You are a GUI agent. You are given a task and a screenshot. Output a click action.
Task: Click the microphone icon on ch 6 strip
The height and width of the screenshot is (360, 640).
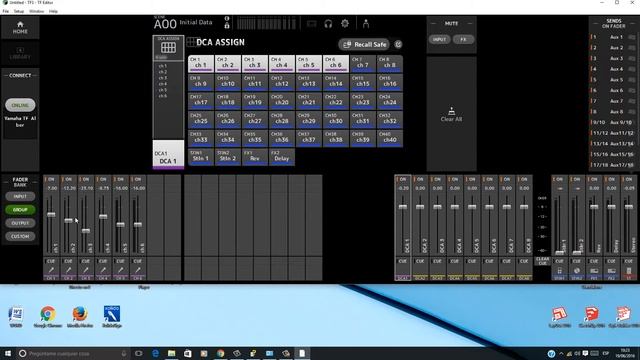138,270
